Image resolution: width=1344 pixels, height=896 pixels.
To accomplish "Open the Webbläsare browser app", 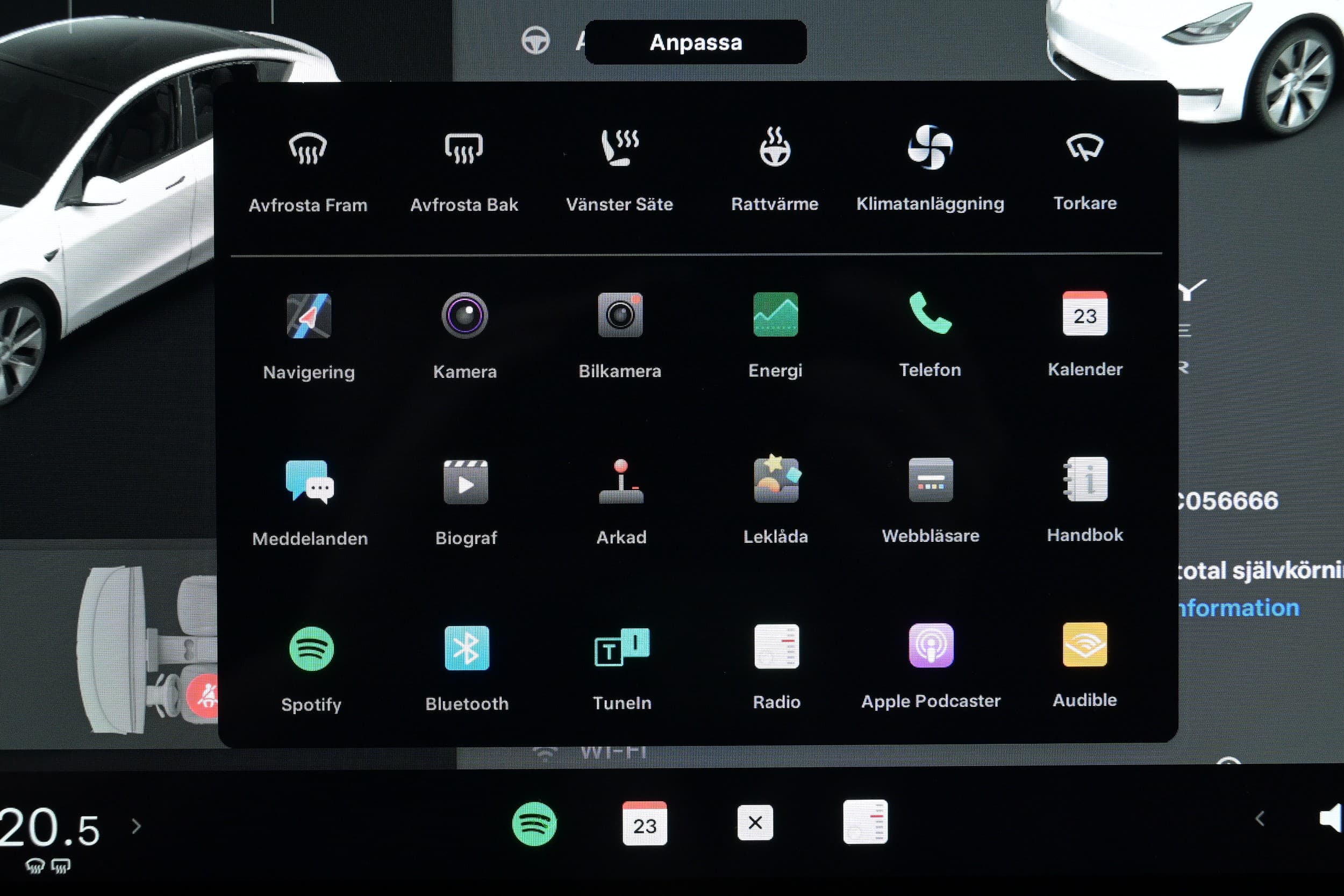I will click(x=930, y=500).
